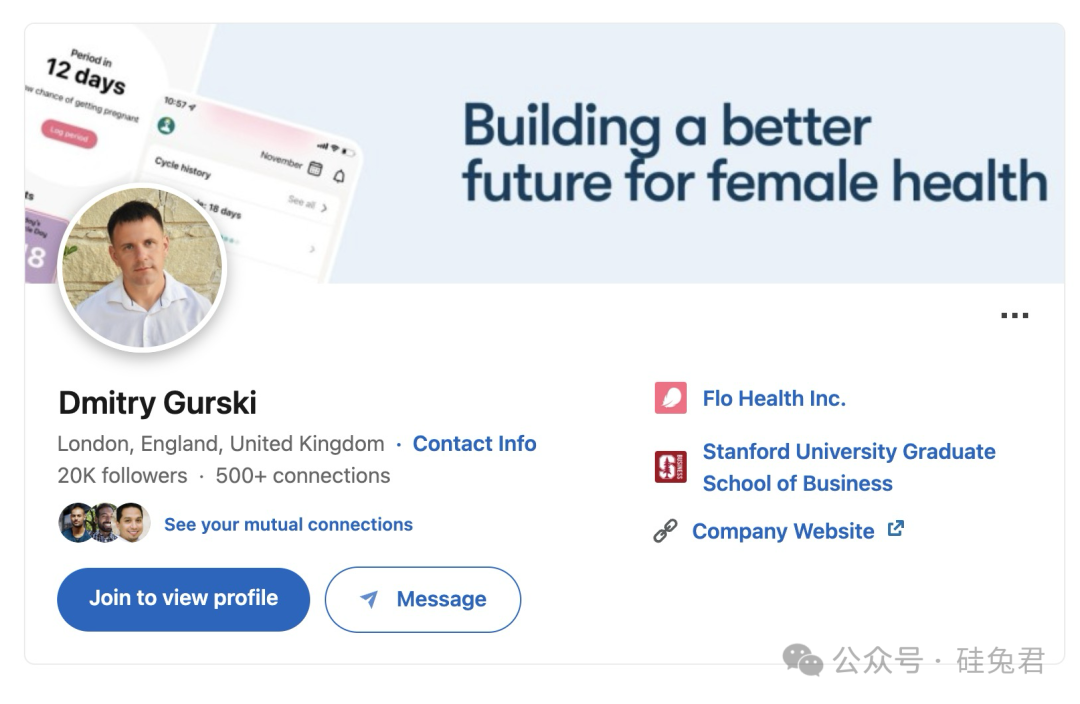Image resolution: width=1080 pixels, height=704 pixels.
Task: Click the Message button
Action: pos(423,599)
